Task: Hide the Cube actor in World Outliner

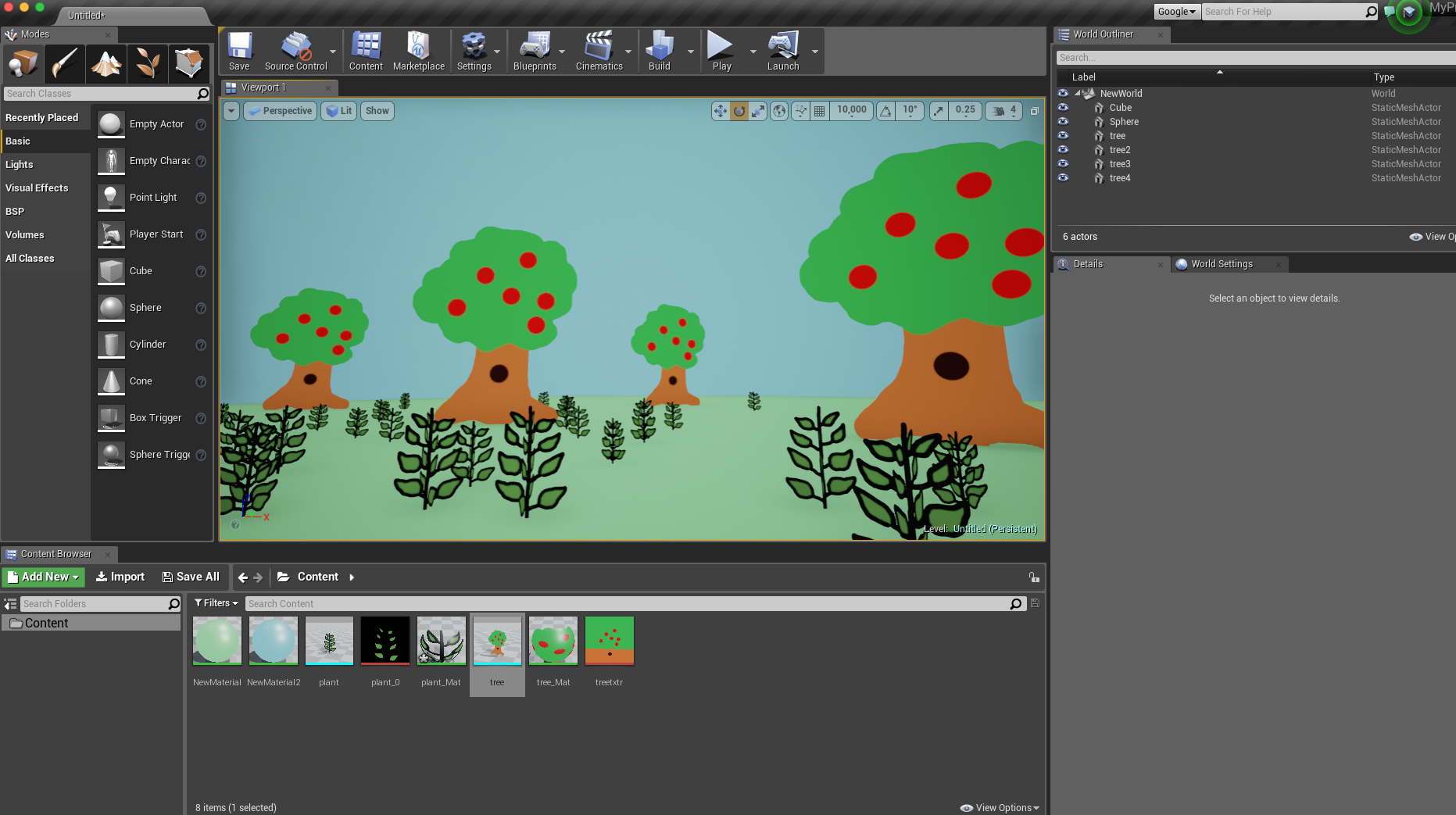Action: [x=1063, y=108]
